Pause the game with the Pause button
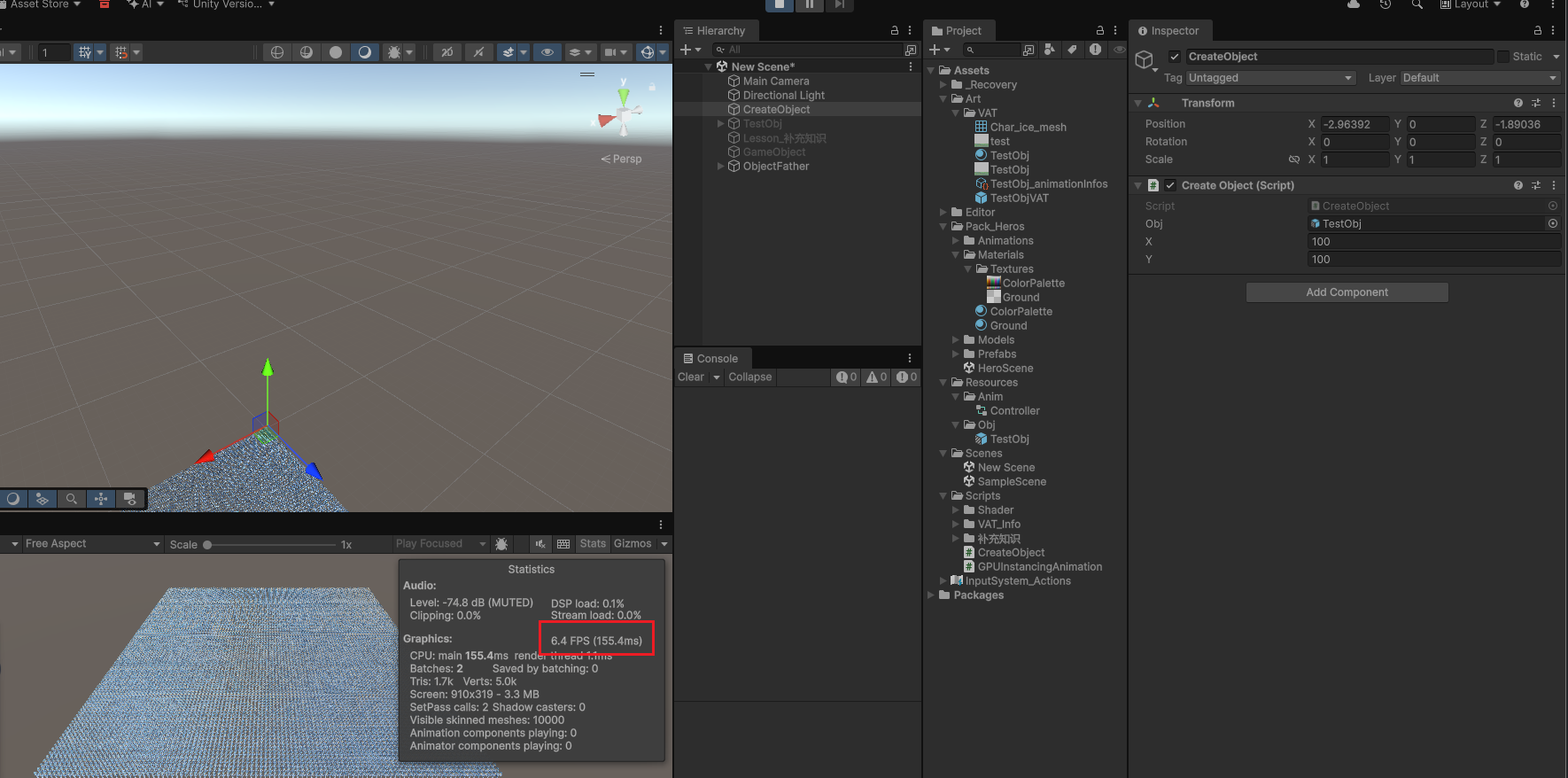 [809, 4]
